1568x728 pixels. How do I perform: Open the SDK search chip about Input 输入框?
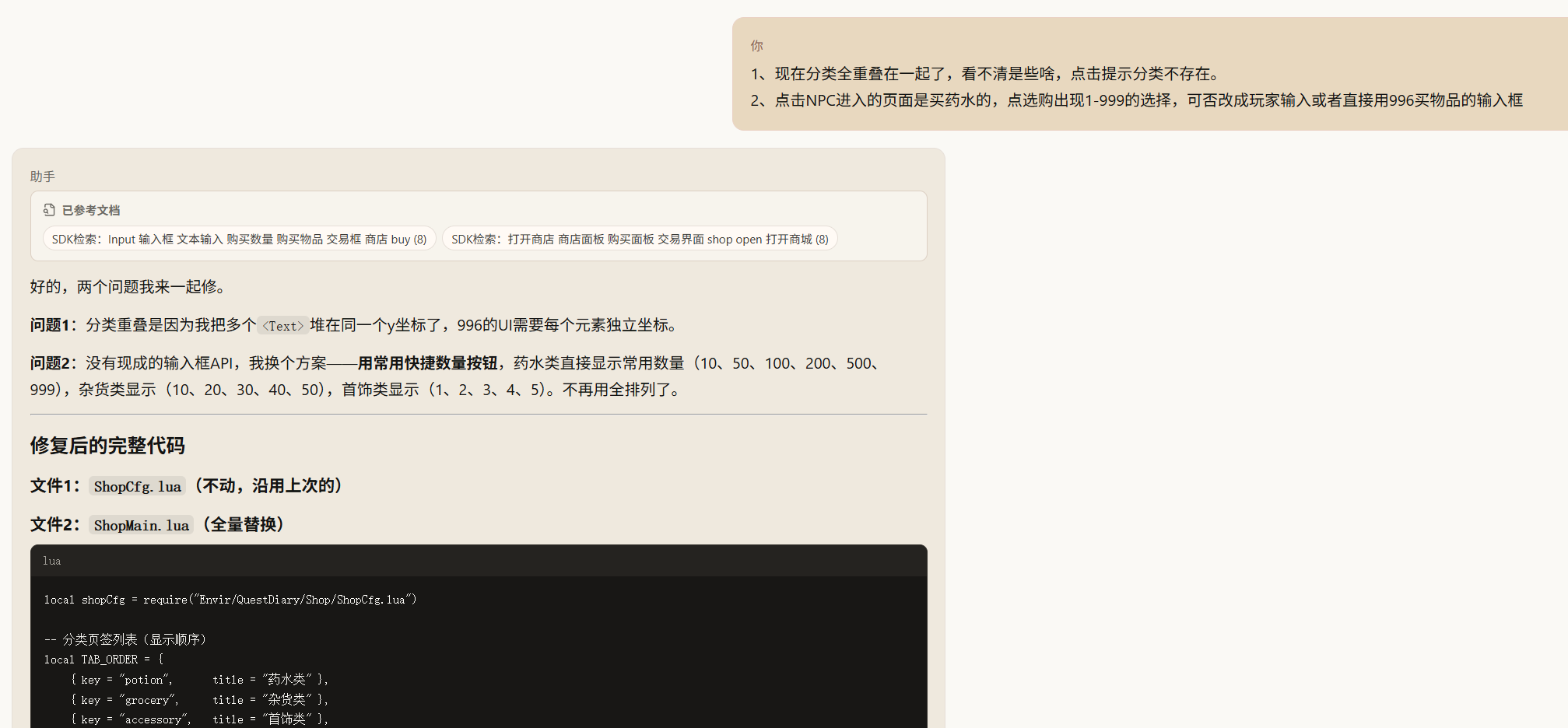(239, 239)
